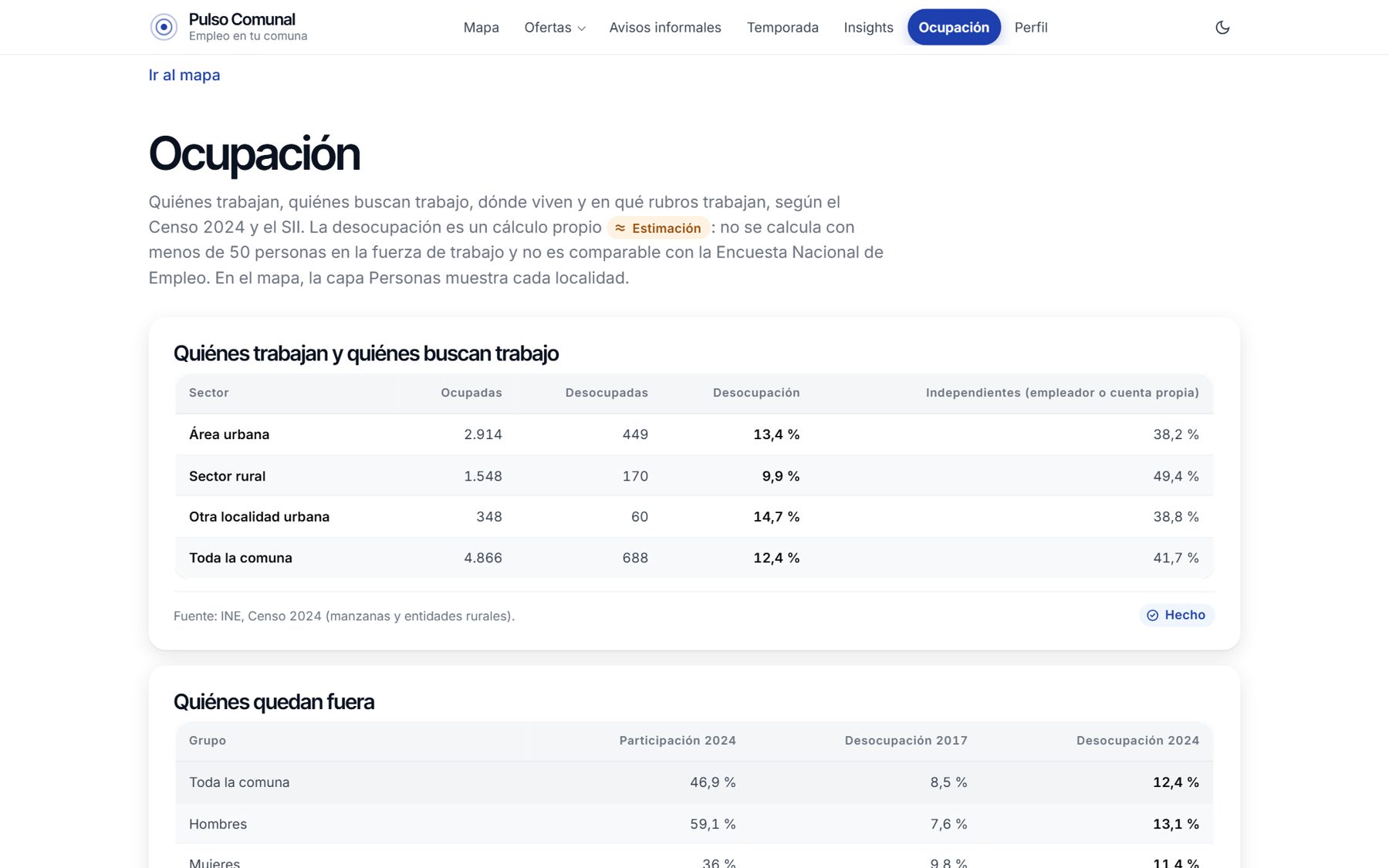Click the "Quiénes quedan fuera" heading
The height and width of the screenshot is (868, 1389).
pos(274,701)
